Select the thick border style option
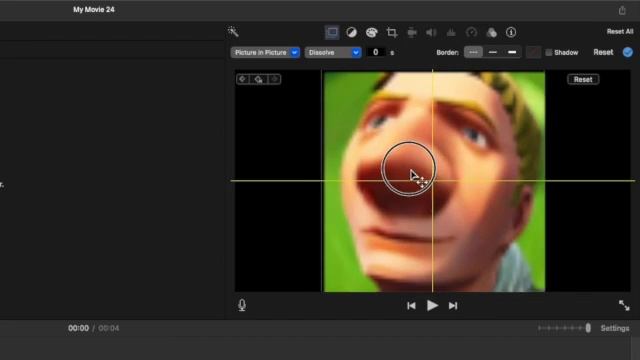 pos(512,52)
